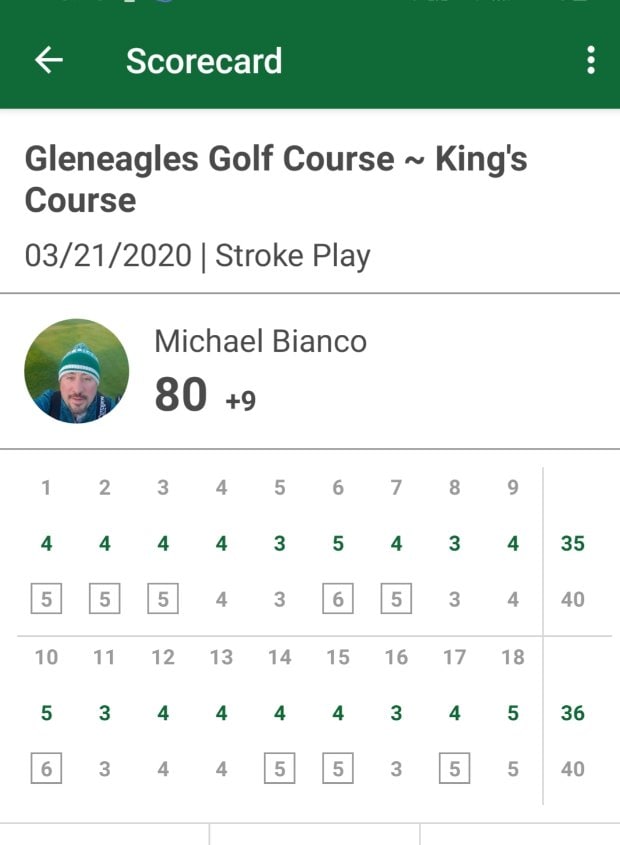Tap the boxed score on hole 15
Screen dimensions: 620x845
tap(338, 769)
